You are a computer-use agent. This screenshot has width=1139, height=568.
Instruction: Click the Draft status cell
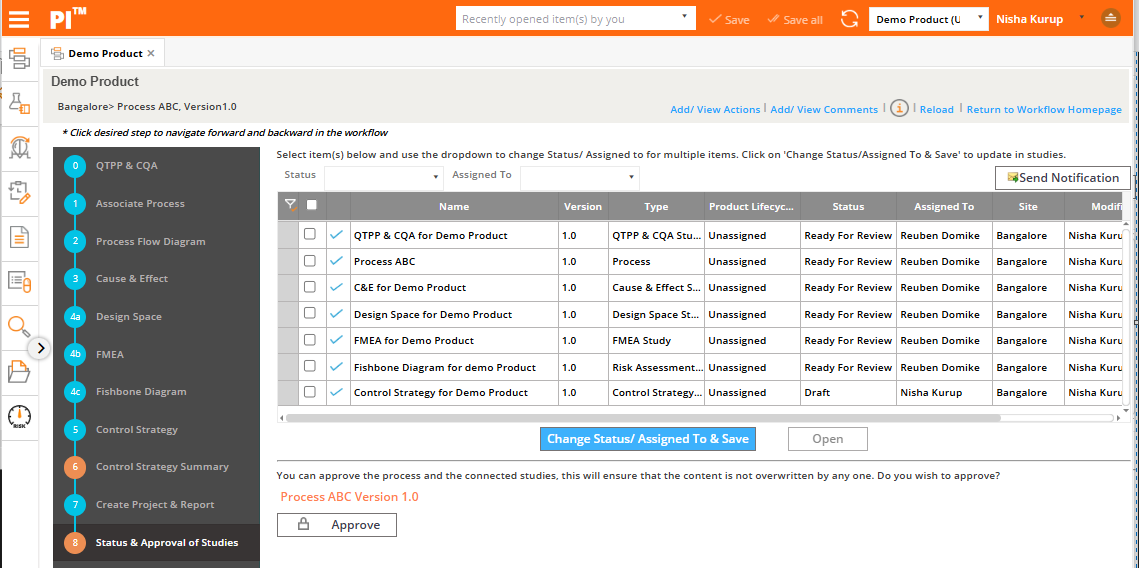[x=848, y=392]
